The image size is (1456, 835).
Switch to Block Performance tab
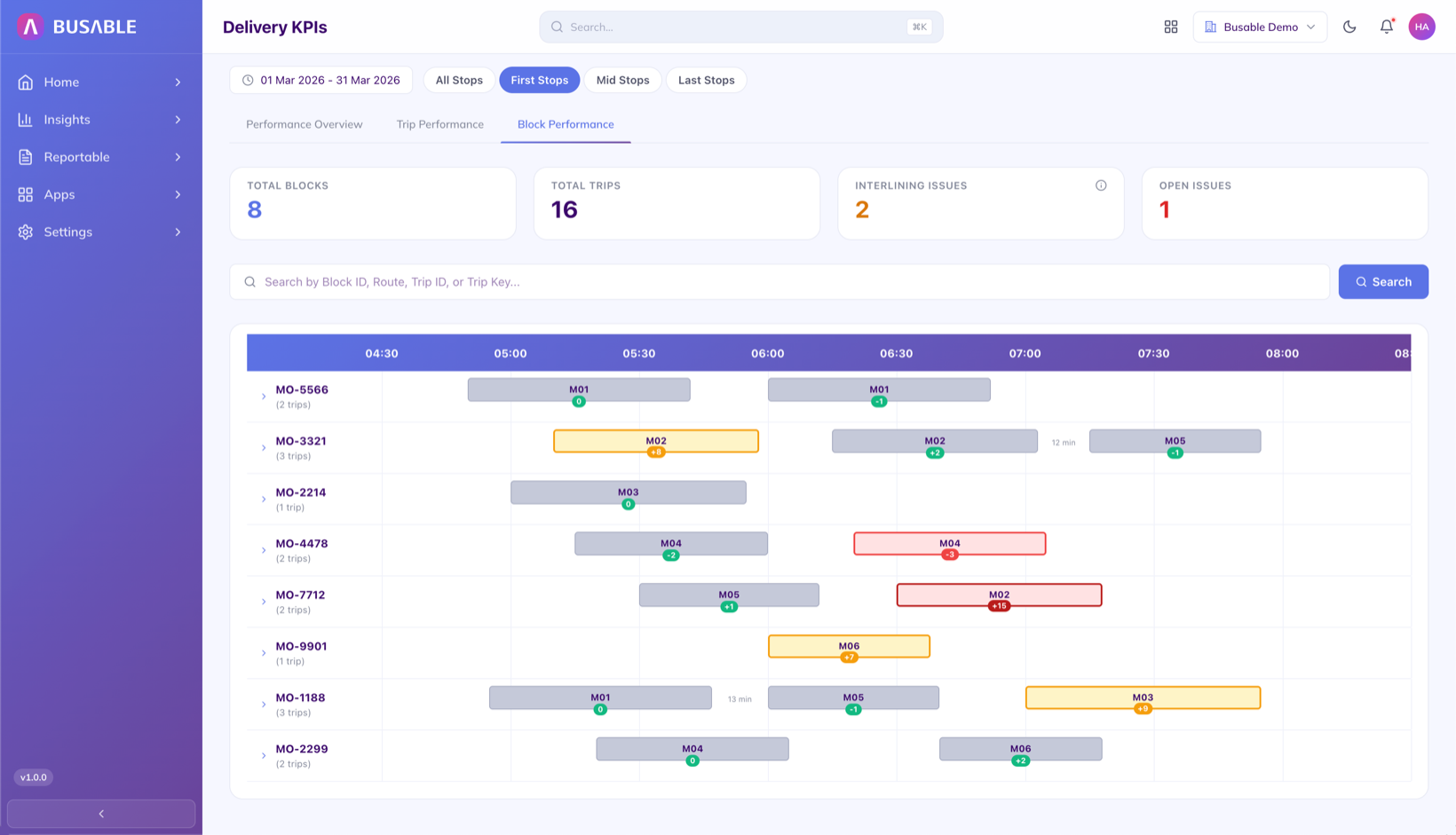[x=566, y=124]
